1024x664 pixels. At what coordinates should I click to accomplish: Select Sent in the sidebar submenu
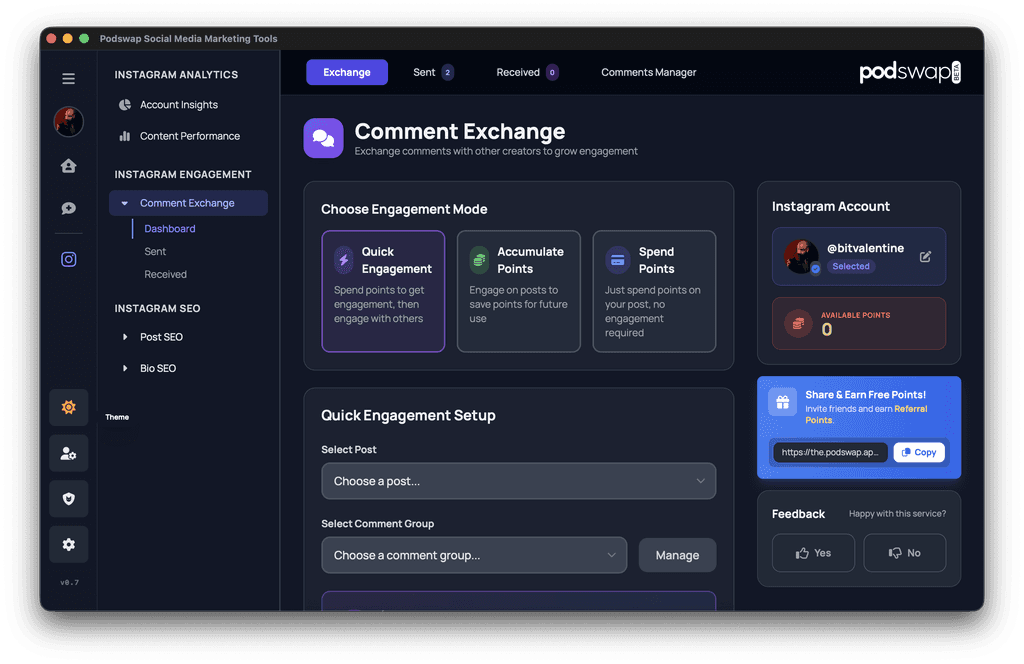click(x=155, y=251)
